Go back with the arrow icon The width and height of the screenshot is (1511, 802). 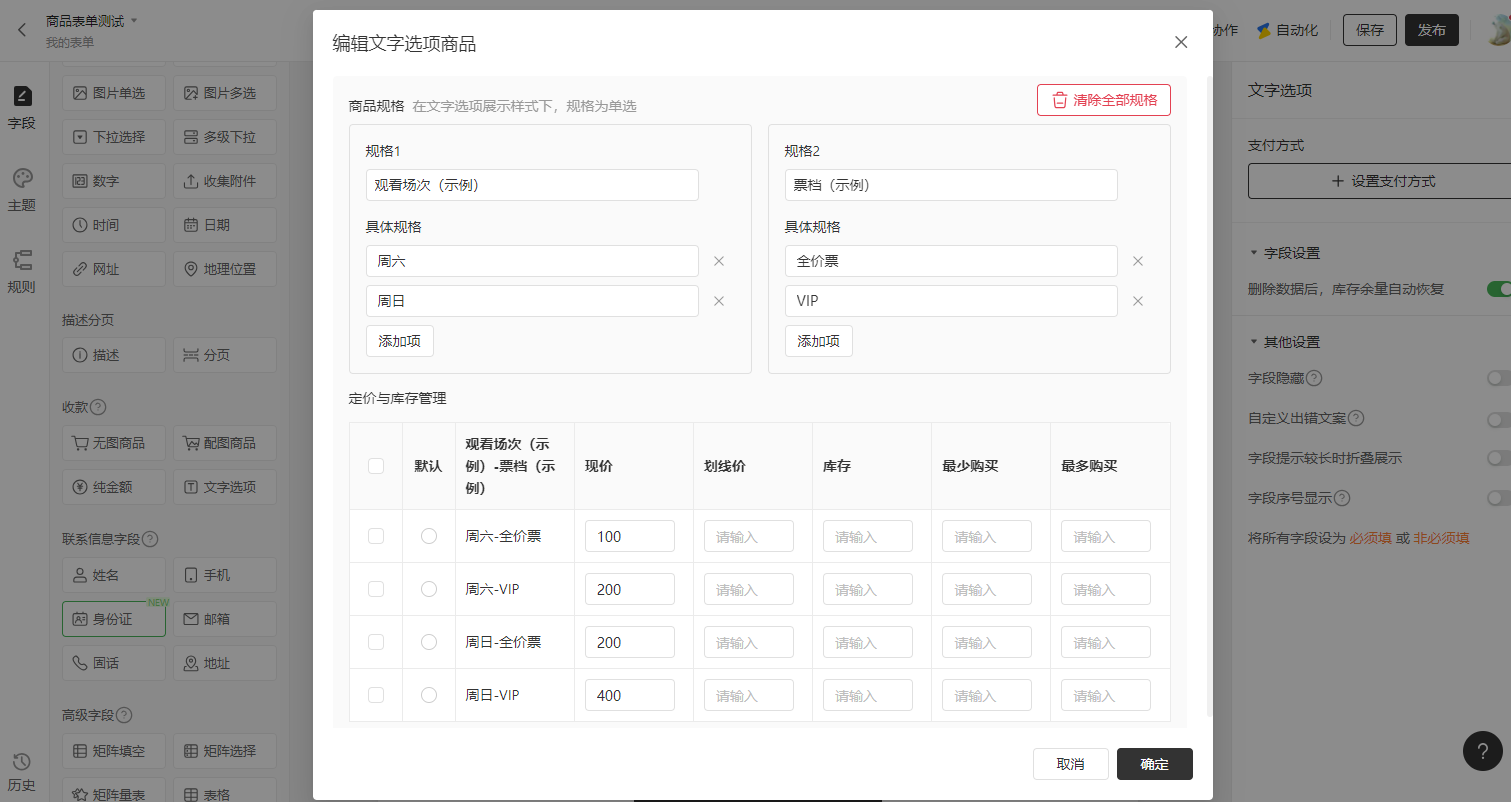(22, 30)
